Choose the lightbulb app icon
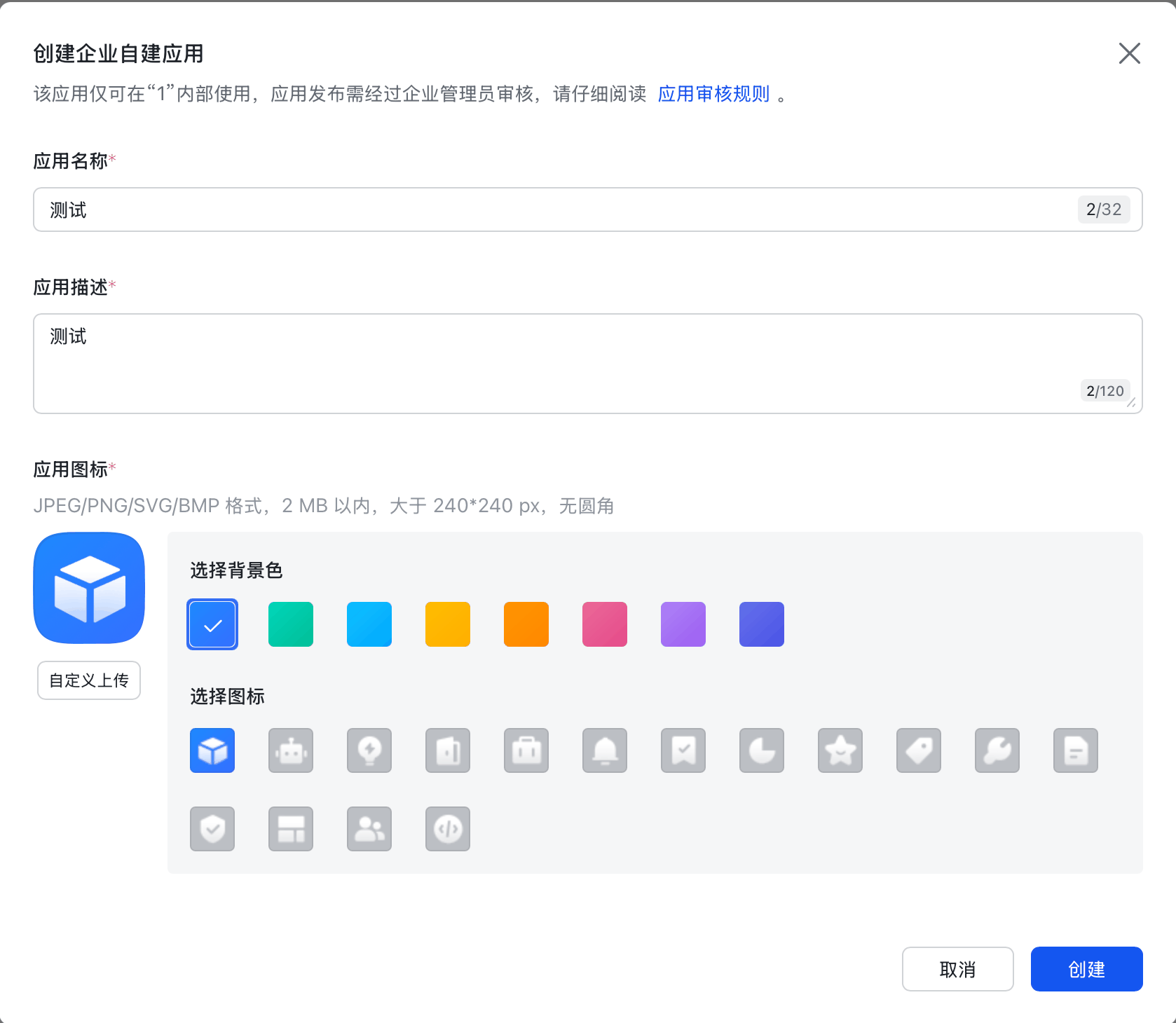Viewport: 1176px width, 1023px height. pos(369,750)
